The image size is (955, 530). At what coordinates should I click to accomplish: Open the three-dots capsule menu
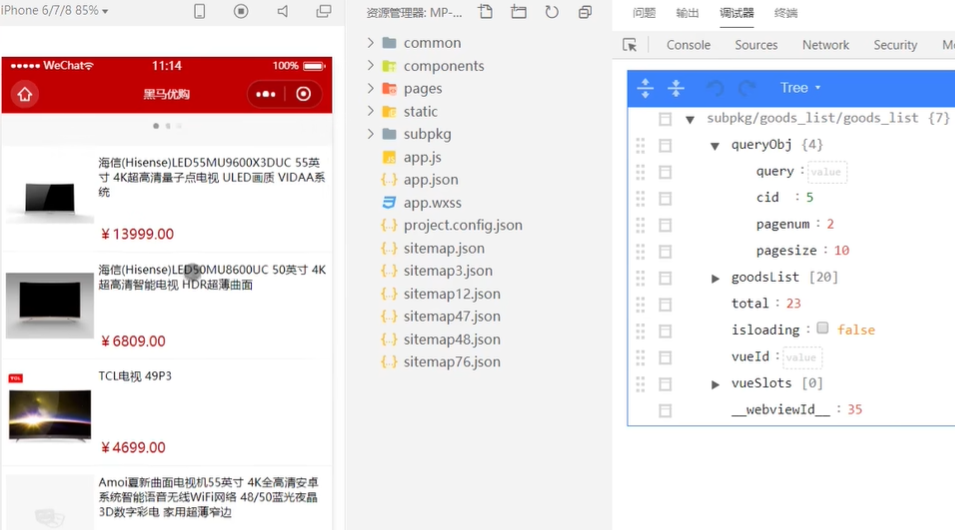click(x=266, y=94)
